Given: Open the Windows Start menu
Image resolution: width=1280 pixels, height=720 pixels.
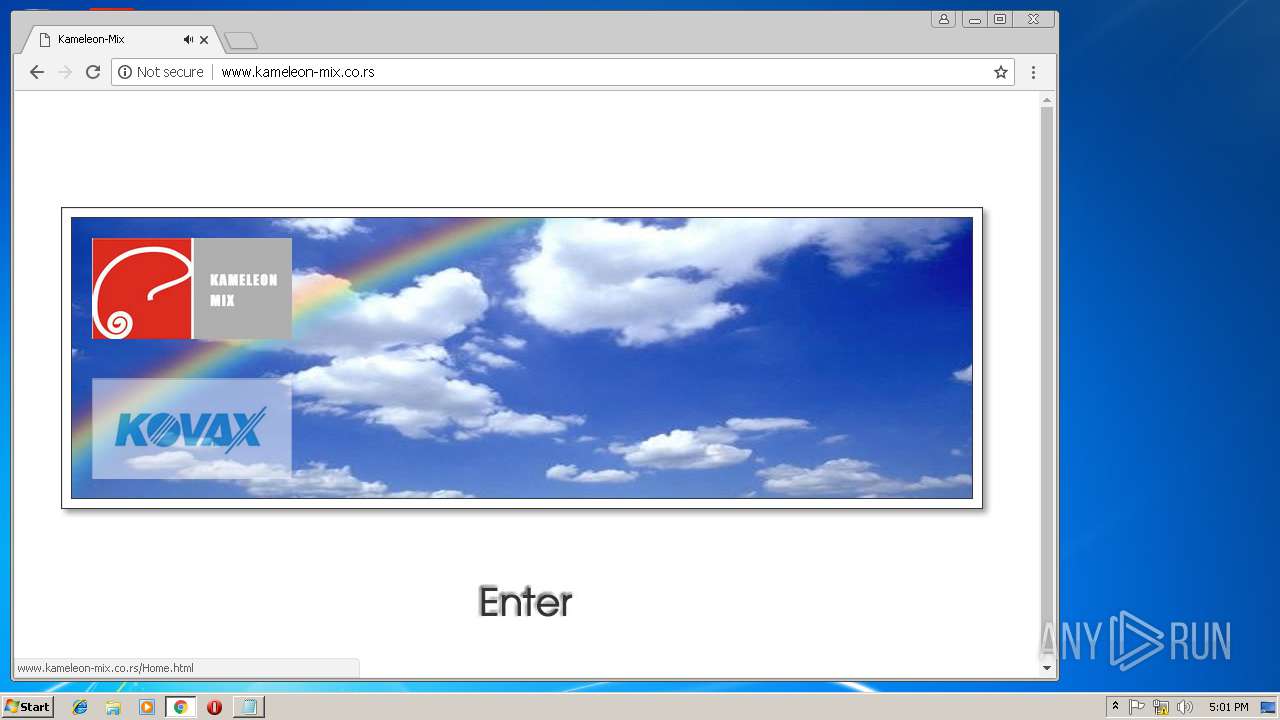Looking at the screenshot, I should (x=27, y=707).
